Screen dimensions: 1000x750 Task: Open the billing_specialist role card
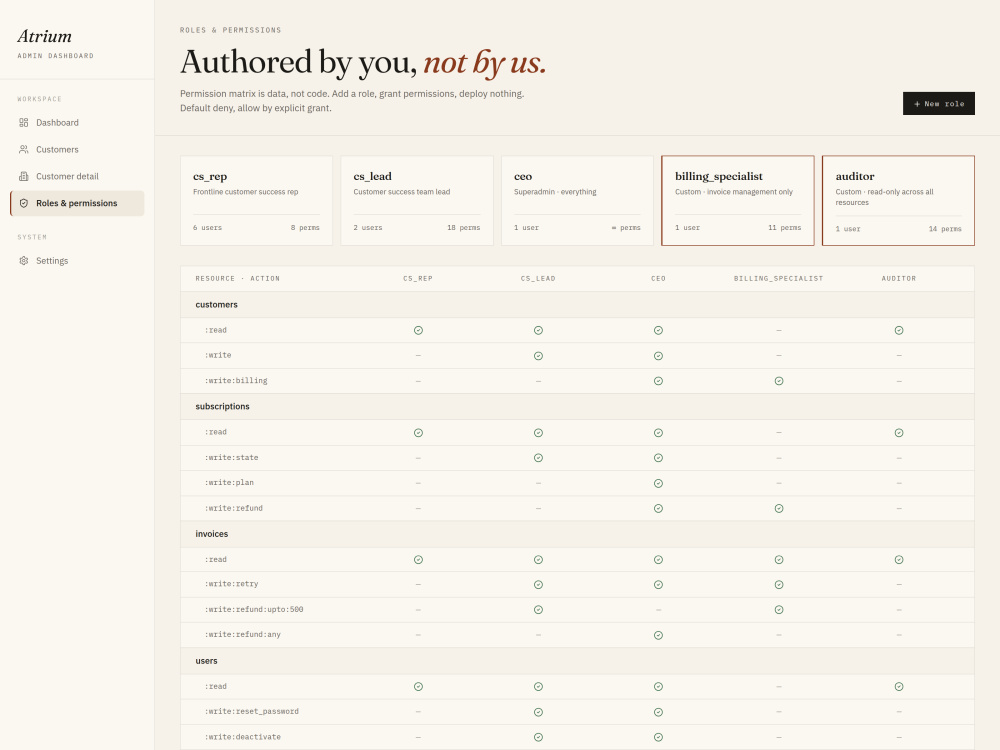point(738,200)
